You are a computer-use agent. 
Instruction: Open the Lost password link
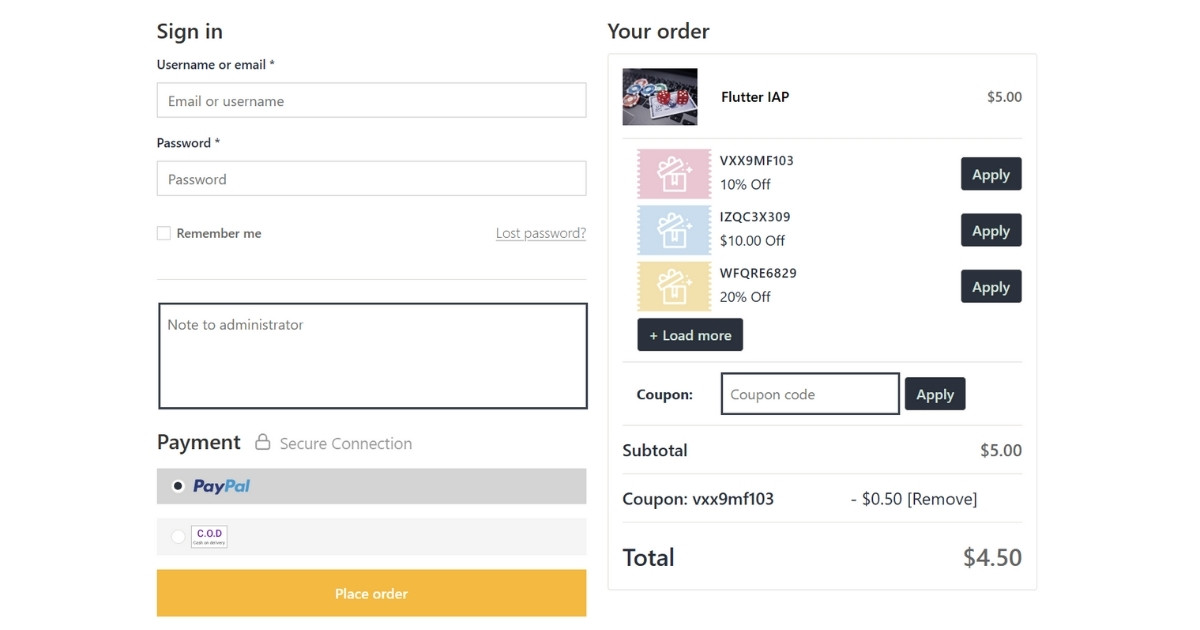(x=541, y=232)
